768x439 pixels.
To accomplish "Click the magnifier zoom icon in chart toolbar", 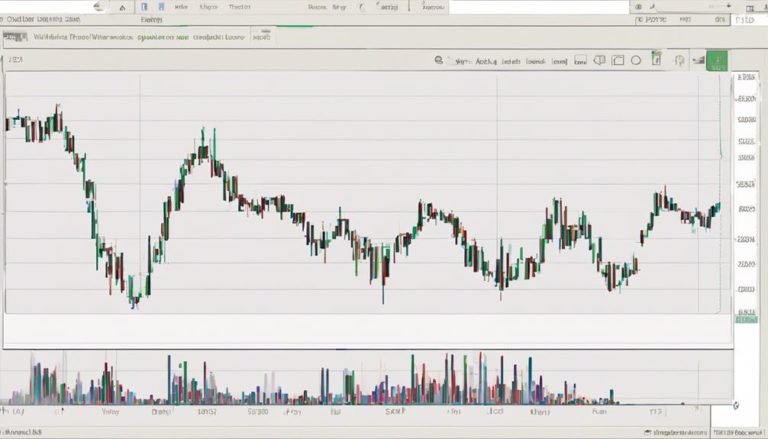I will 439,61.
